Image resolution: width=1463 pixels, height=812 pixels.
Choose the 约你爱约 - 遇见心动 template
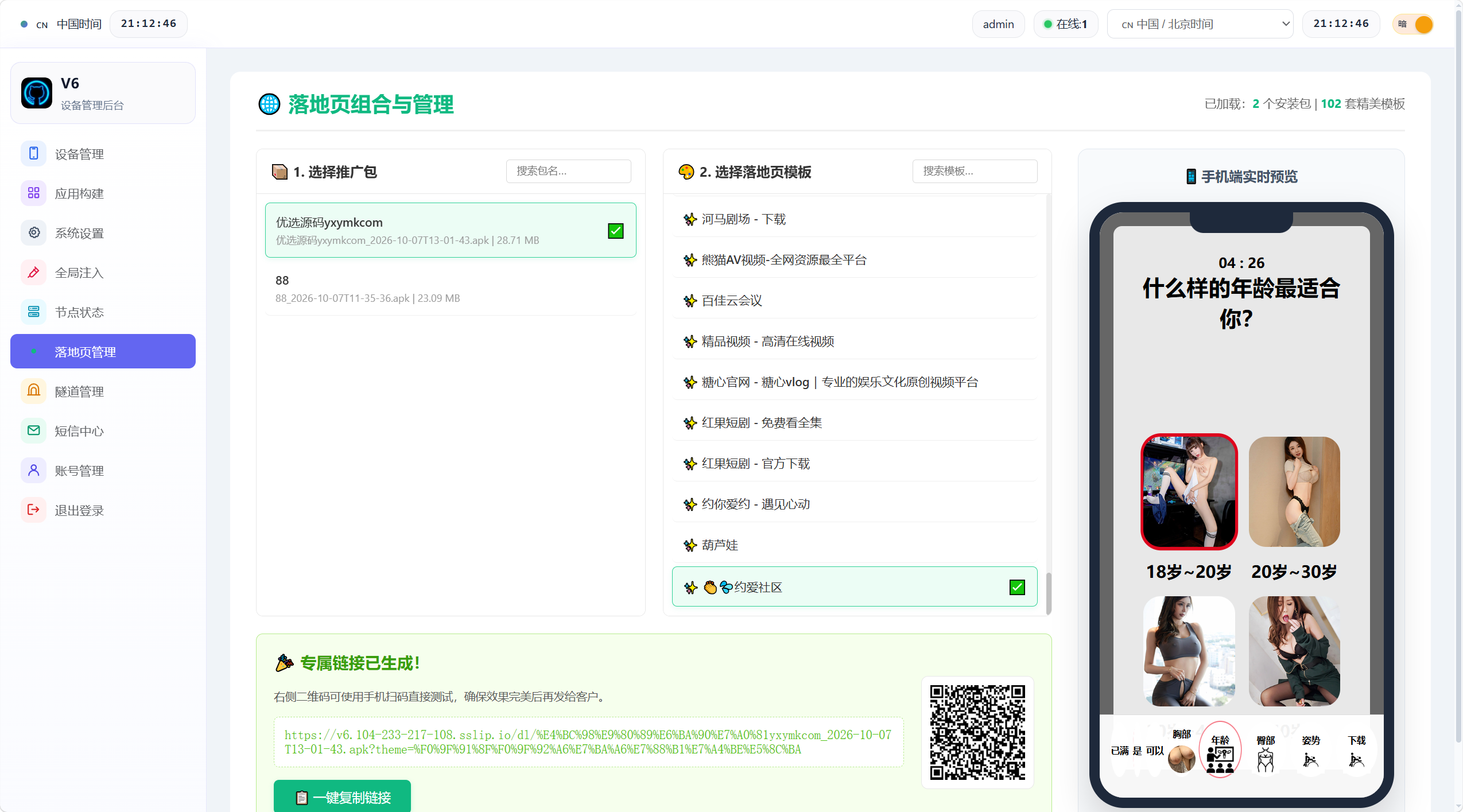click(x=855, y=504)
